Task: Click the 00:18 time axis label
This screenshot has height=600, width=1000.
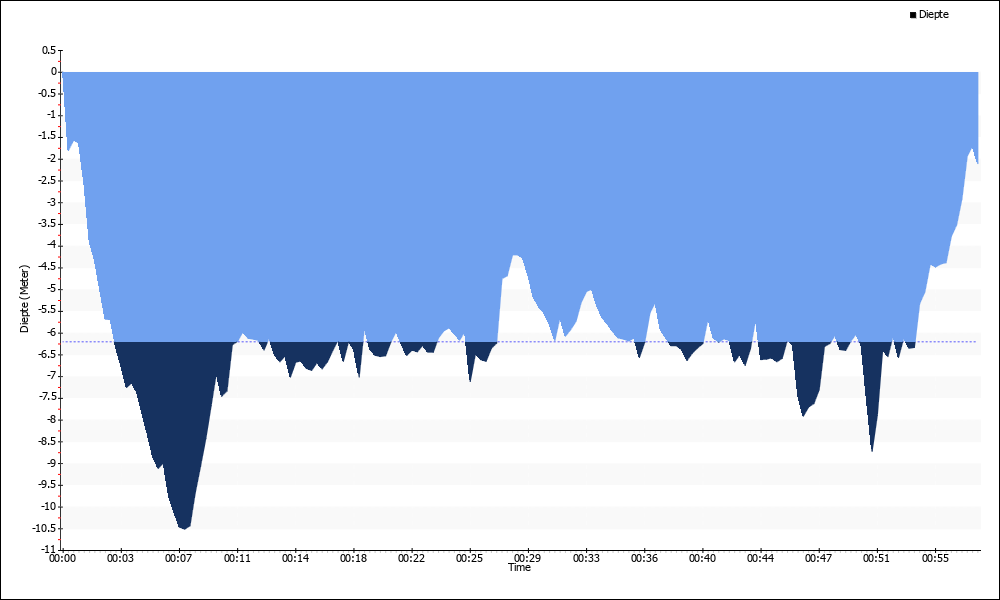Action: tap(353, 559)
